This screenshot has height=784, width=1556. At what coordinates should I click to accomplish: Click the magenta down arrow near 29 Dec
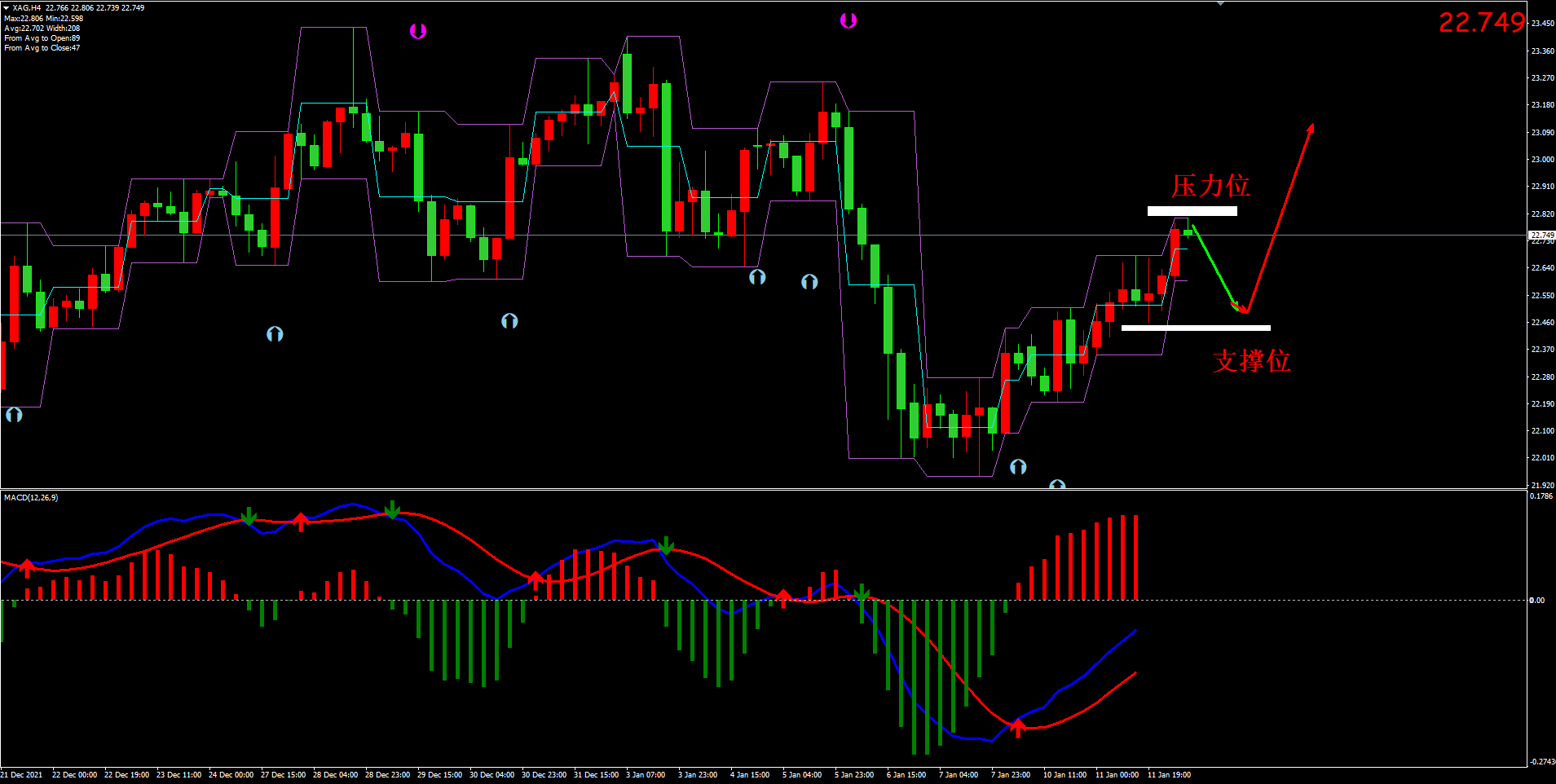point(418,32)
